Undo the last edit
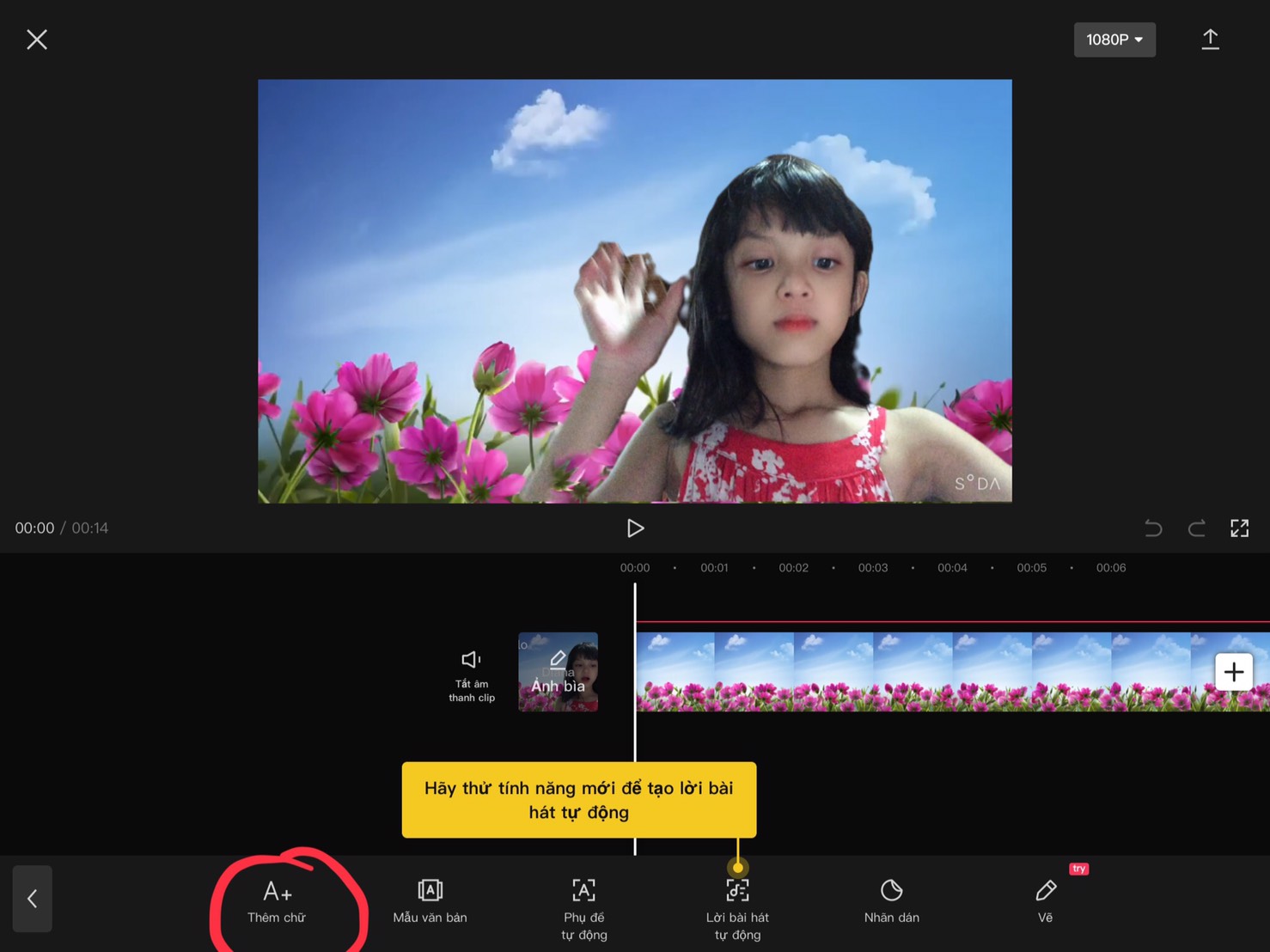Image resolution: width=1270 pixels, height=952 pixels. pos(1153,528)
